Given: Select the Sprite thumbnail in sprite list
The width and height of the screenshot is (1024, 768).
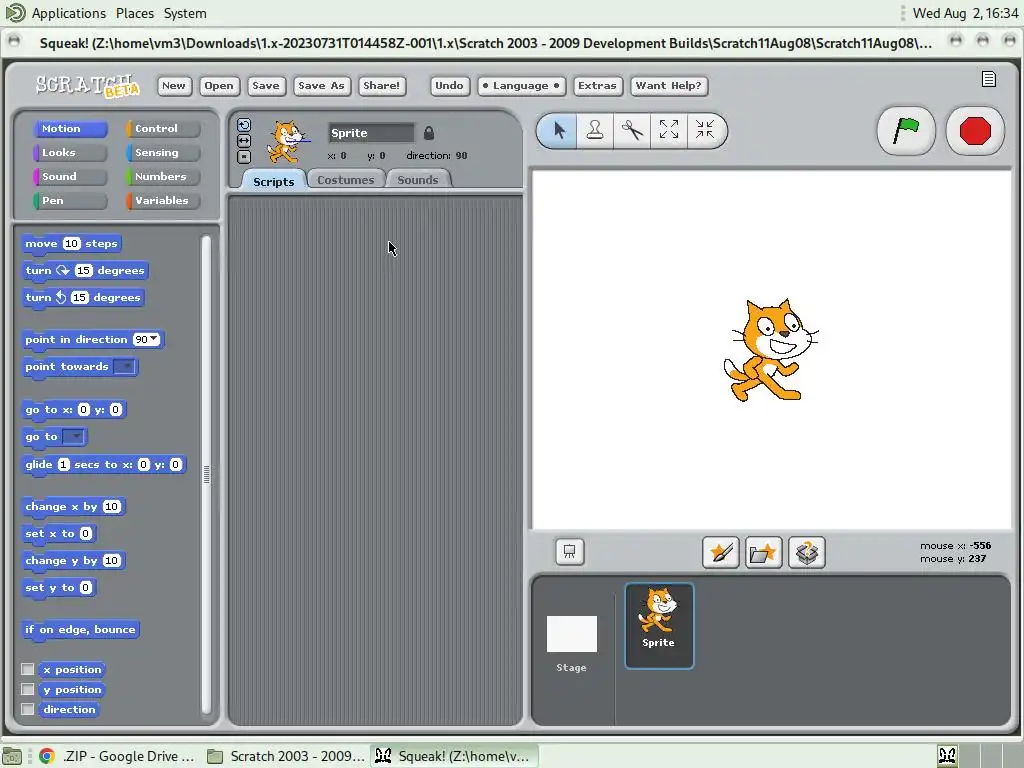Looking at the screenshot, I should [659, 626].
